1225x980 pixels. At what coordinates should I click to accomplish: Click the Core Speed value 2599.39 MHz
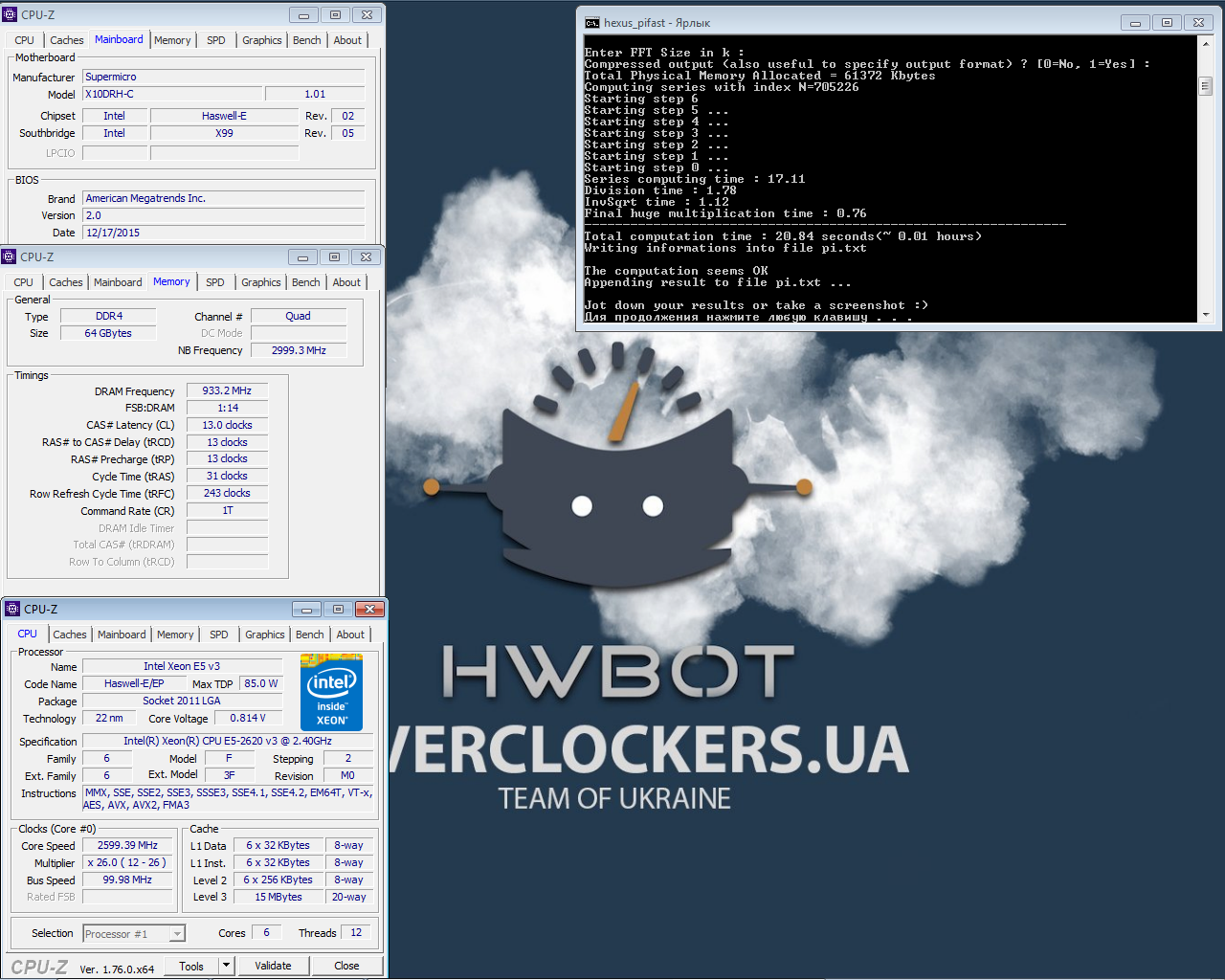[127, 845]
